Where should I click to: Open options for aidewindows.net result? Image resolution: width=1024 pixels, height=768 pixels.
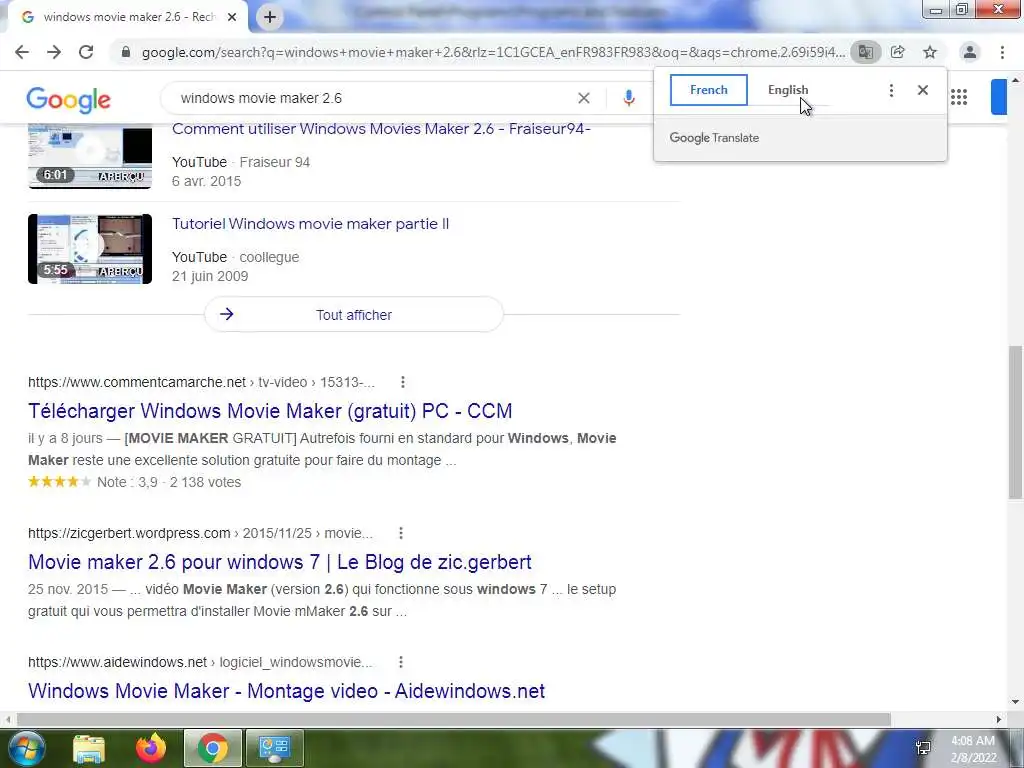tap(401, 662)
